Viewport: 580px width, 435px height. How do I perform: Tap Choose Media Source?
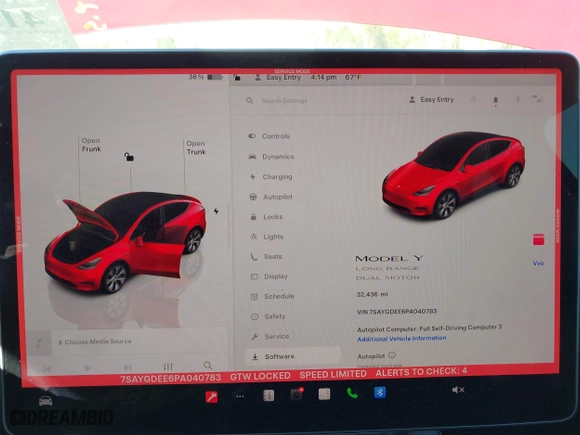[95, 341]
